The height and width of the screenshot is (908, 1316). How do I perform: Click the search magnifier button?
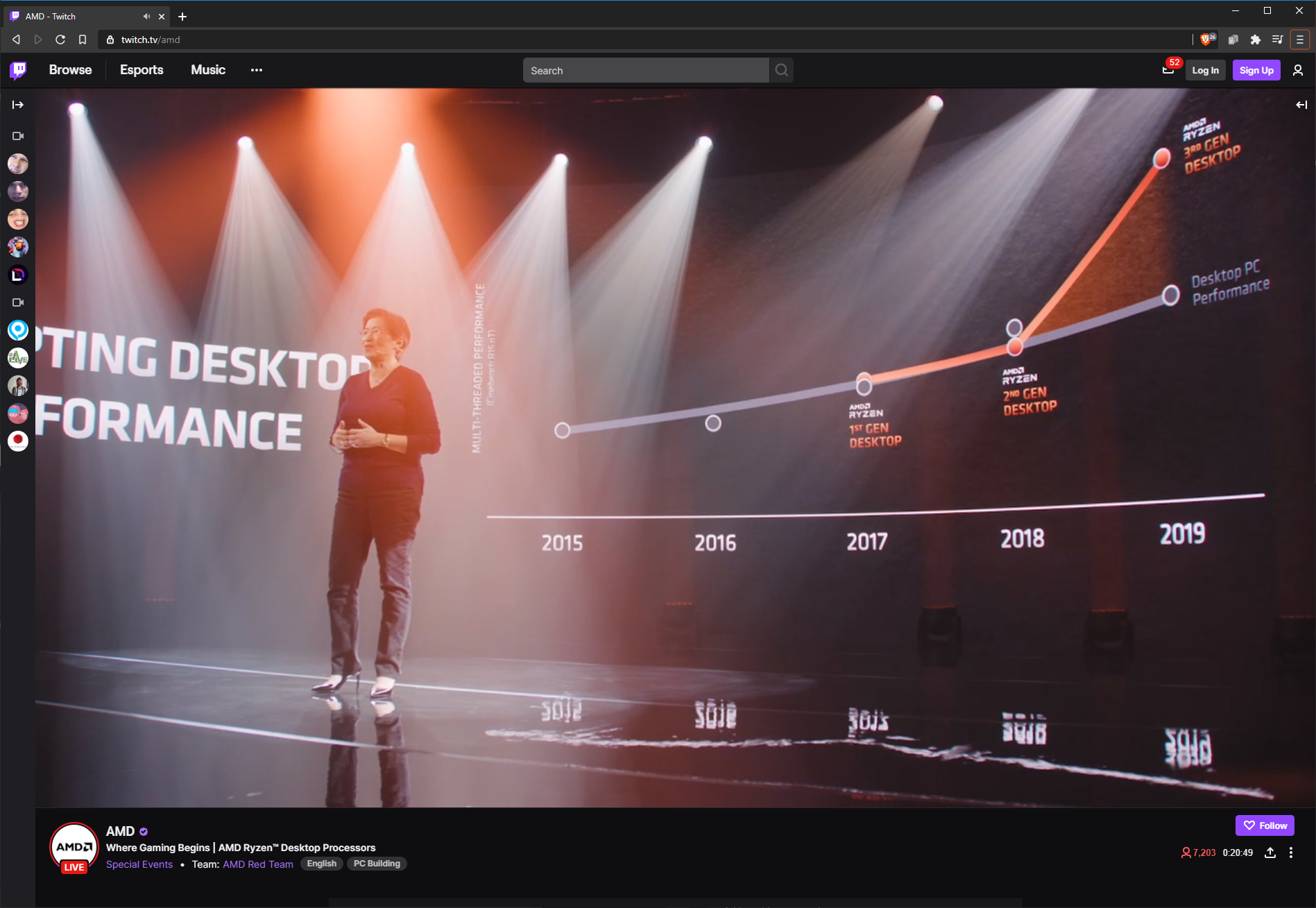coord(782,70)
